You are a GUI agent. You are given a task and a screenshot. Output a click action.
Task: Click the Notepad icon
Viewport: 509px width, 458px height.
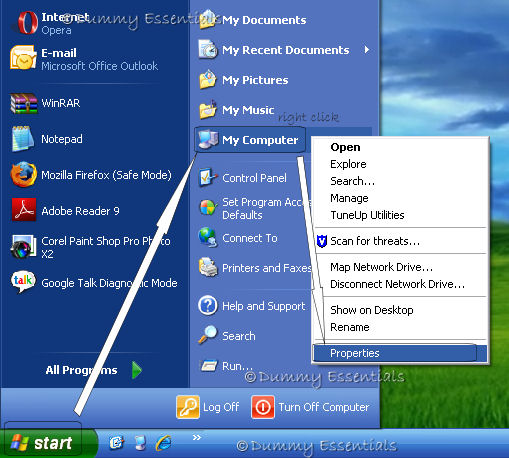tap(23, 139)
